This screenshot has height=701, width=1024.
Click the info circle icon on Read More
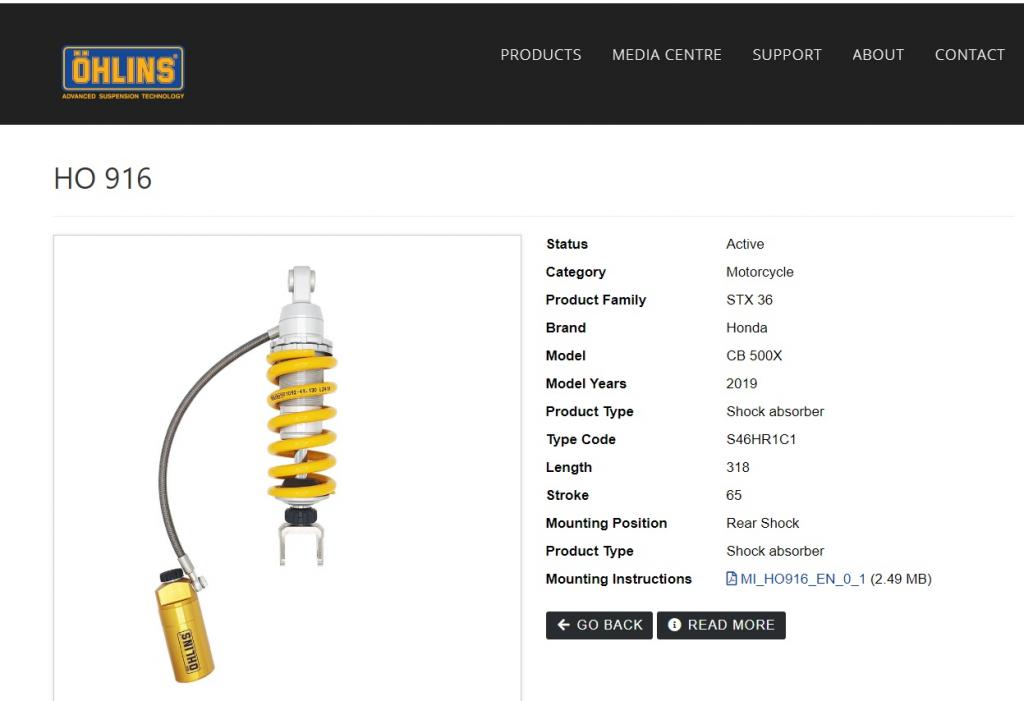pos(675,625)
